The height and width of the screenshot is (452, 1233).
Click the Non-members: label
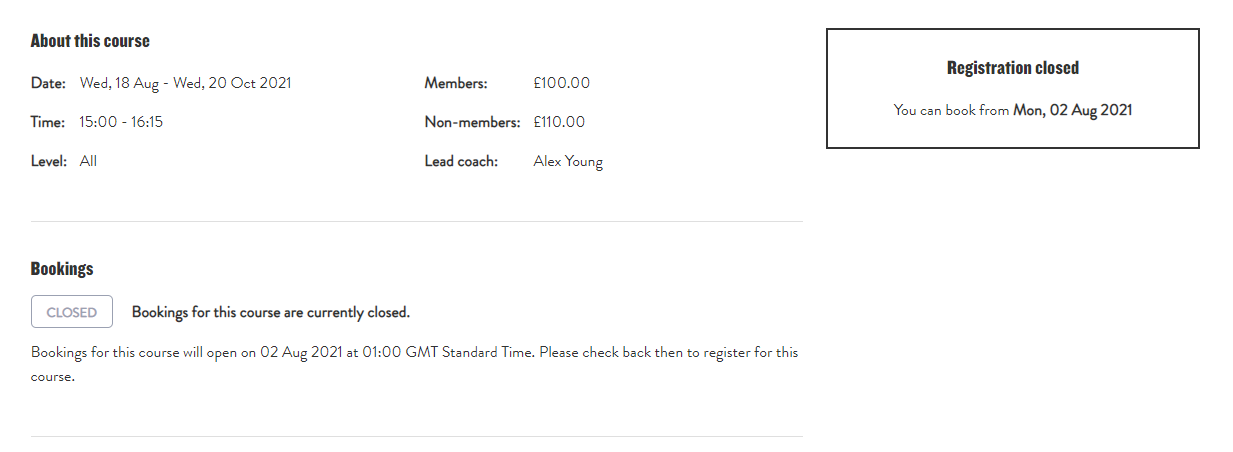472,122
